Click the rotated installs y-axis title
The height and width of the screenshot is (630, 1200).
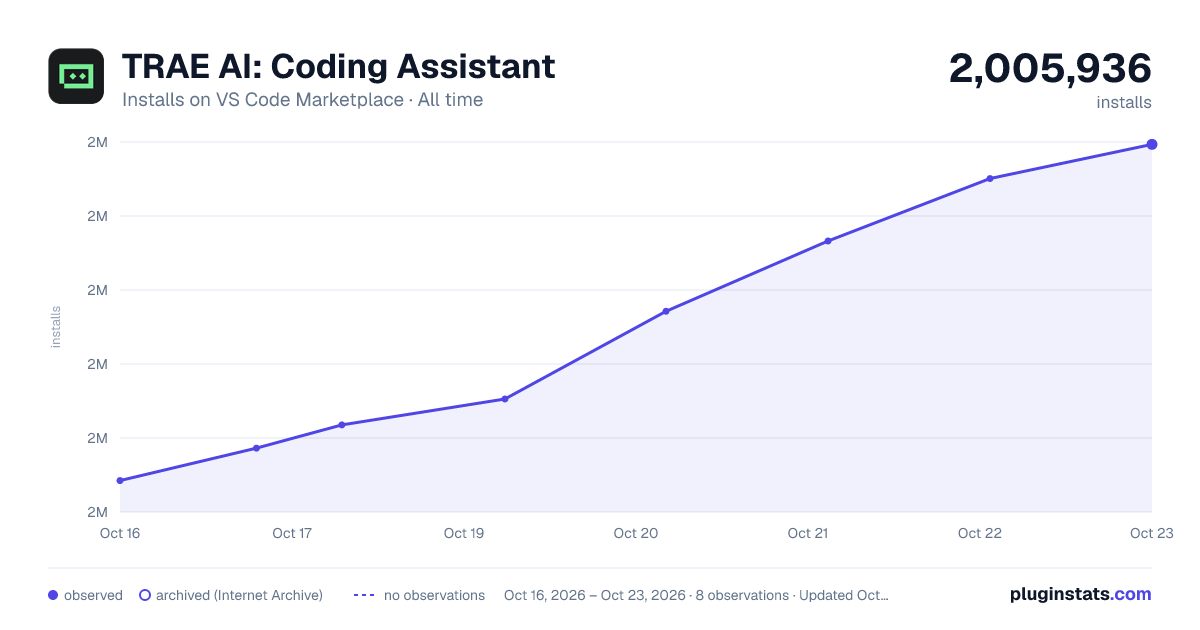point(56,327)
